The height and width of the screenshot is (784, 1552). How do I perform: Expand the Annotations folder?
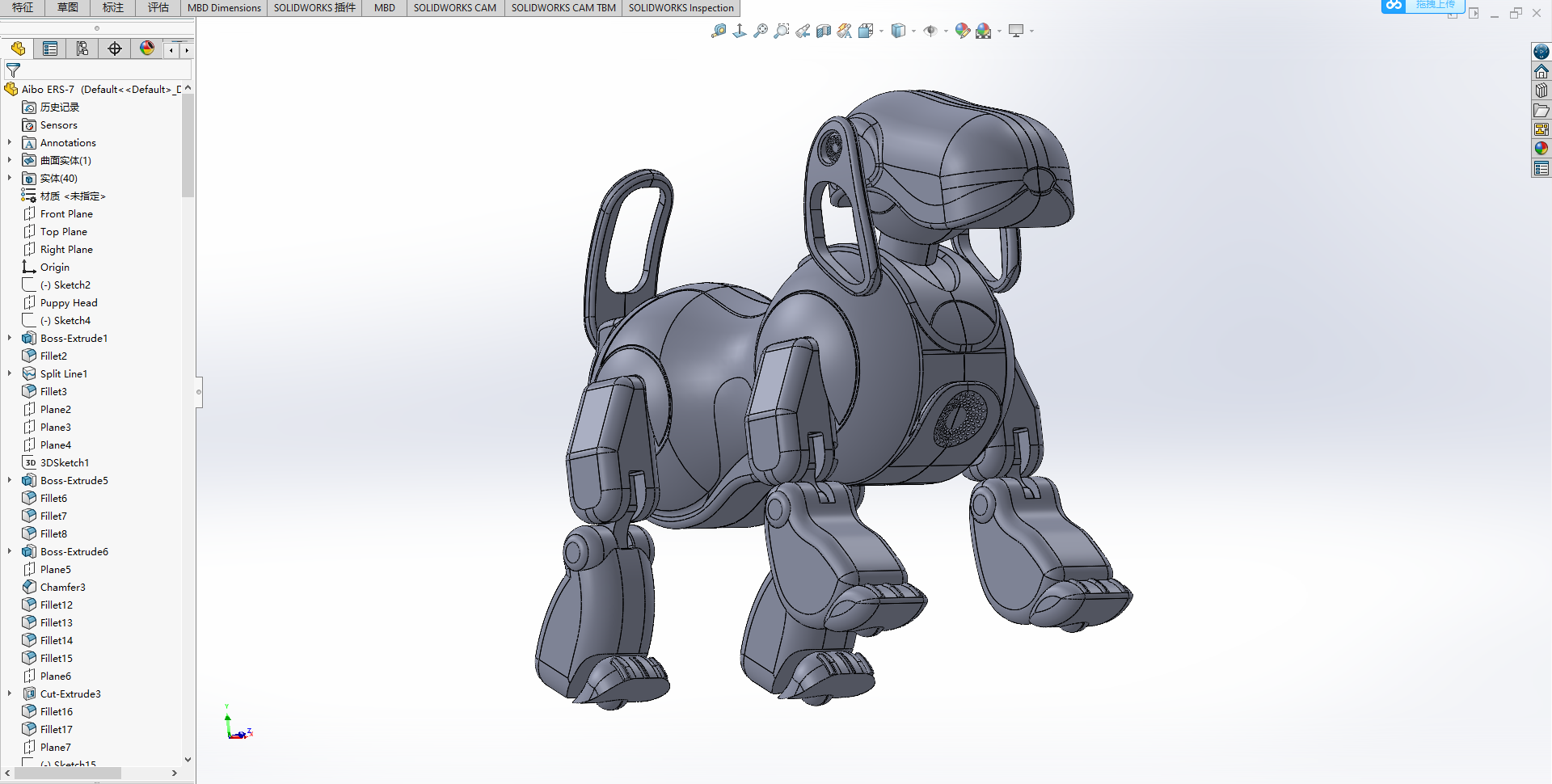point(10,142)
